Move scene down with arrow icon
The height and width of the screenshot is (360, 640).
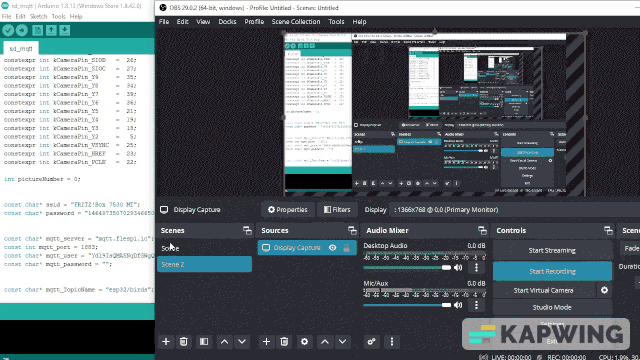click(x=242, y=342)
